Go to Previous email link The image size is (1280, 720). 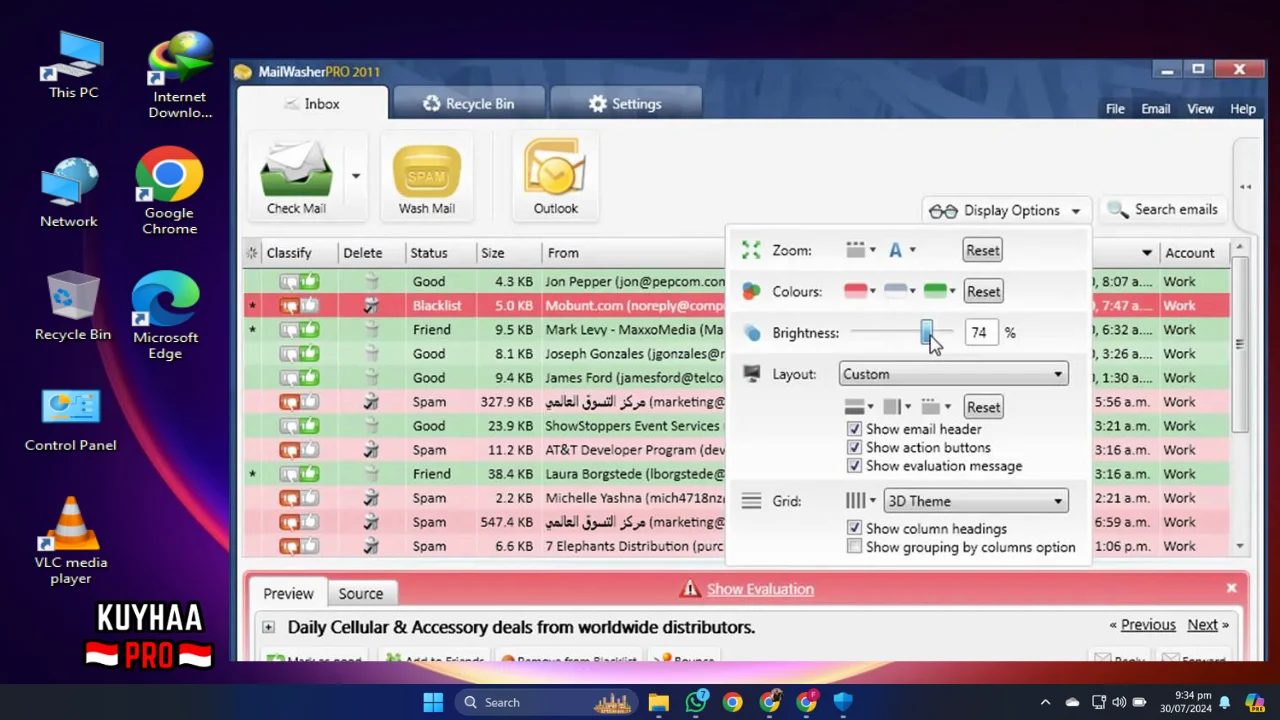(x=1148, y=625)
